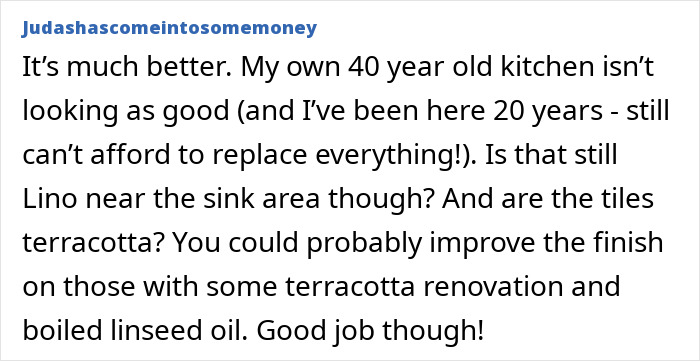This screenshot has width=700, height=361.
Task: Click the word "terracotta?" at the line start
Action: pyautogui.click(x=92, y=242)
